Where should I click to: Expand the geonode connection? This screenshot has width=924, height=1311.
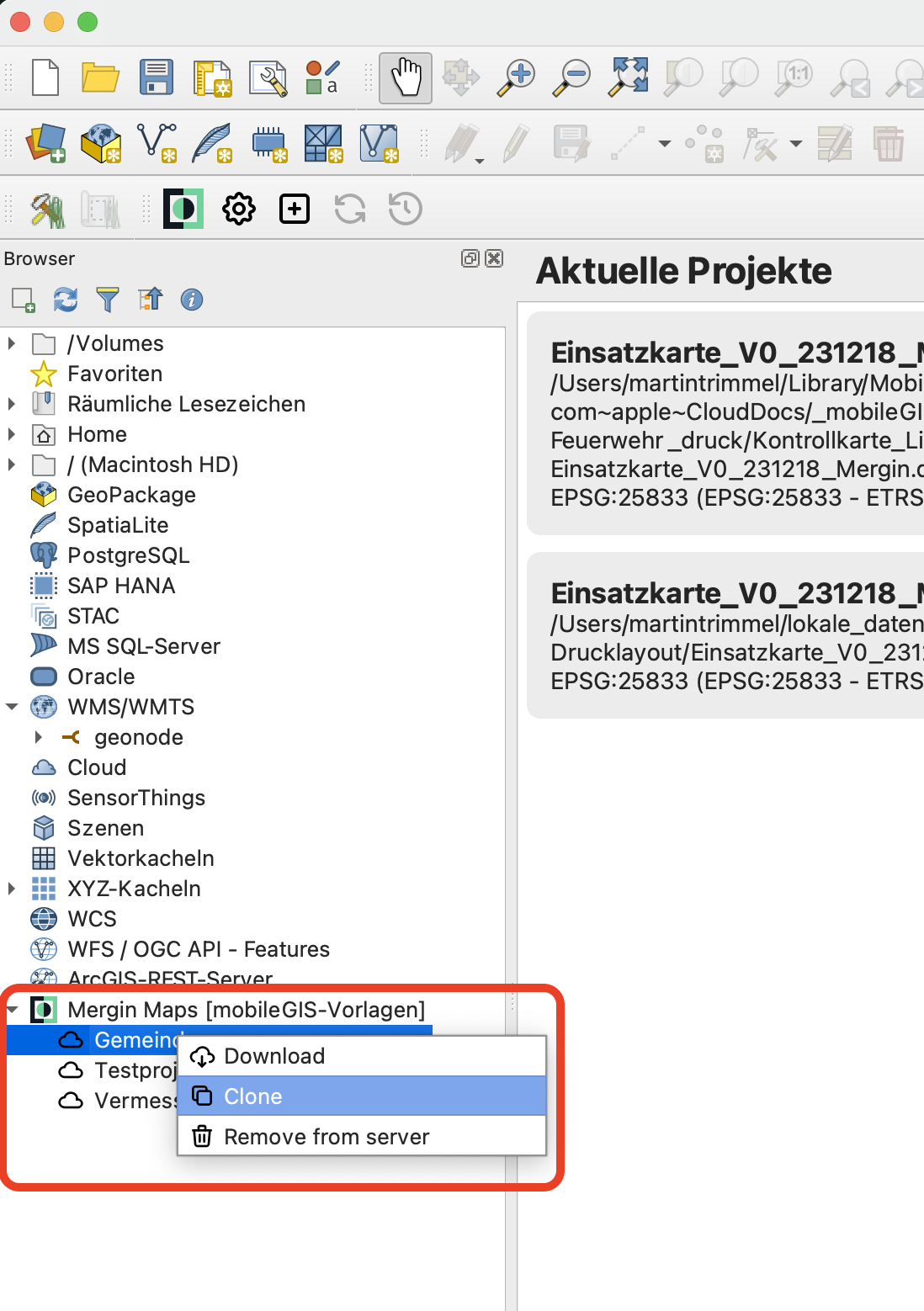pos(39,737)
